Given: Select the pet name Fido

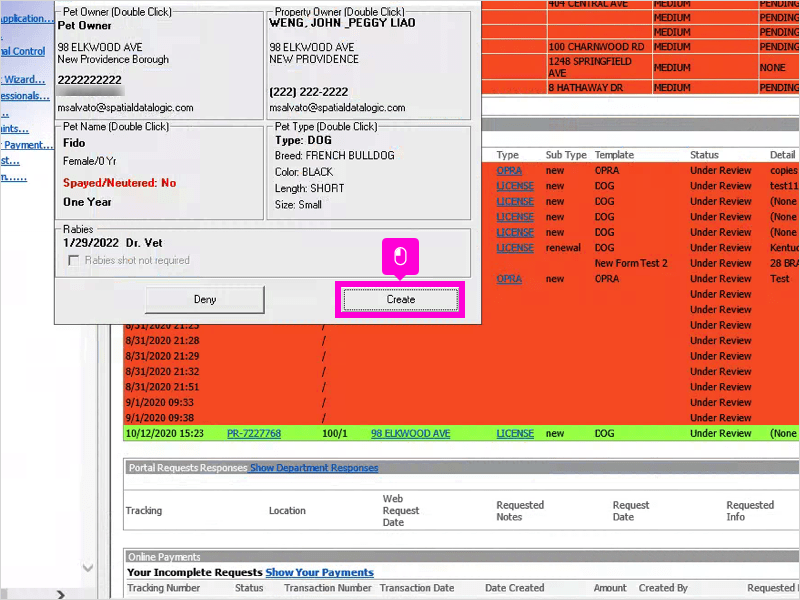Looking at the screenshot, I should (x=74, y=143).
